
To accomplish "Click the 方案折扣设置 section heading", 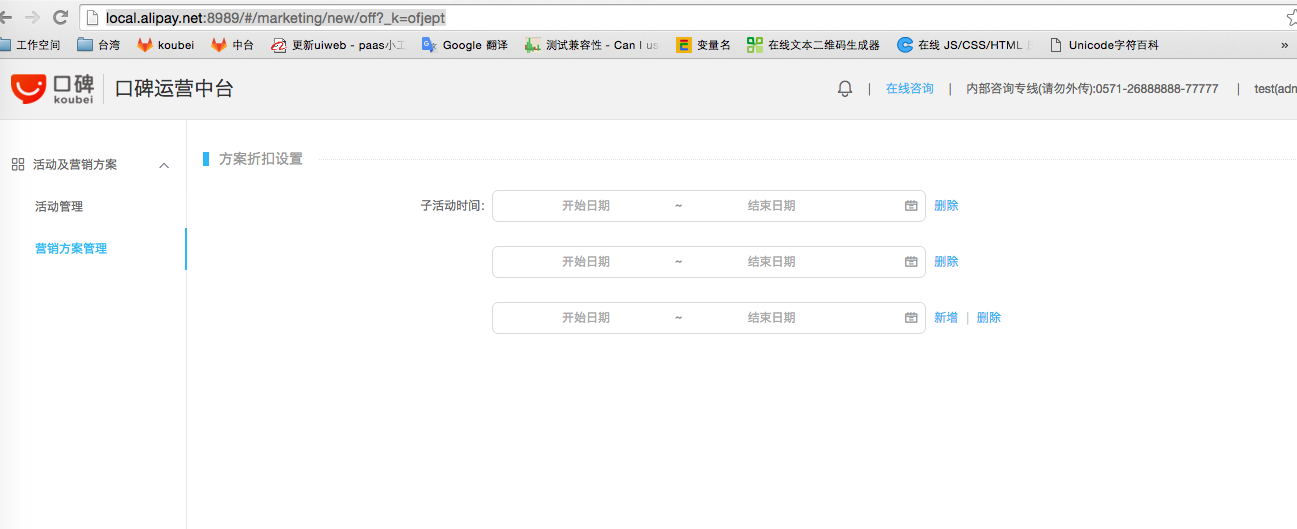I will coord(261,158).
